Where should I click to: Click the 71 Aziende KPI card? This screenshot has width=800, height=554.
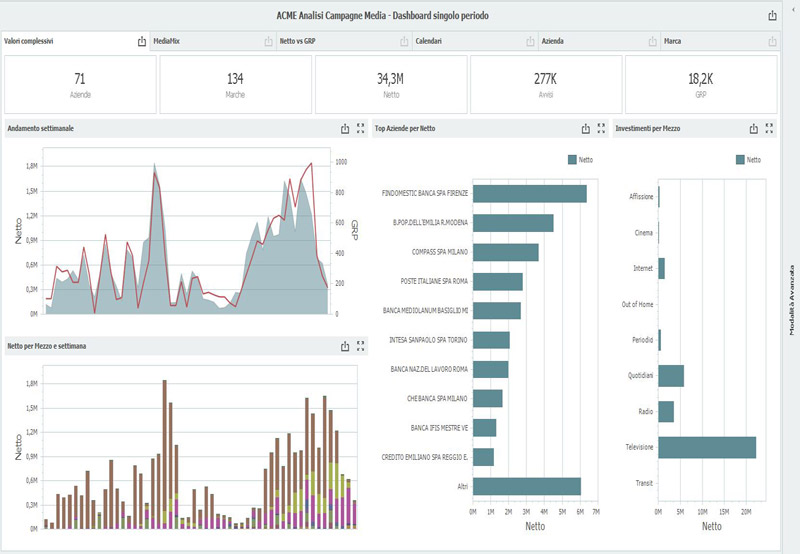tap(78, 84)
